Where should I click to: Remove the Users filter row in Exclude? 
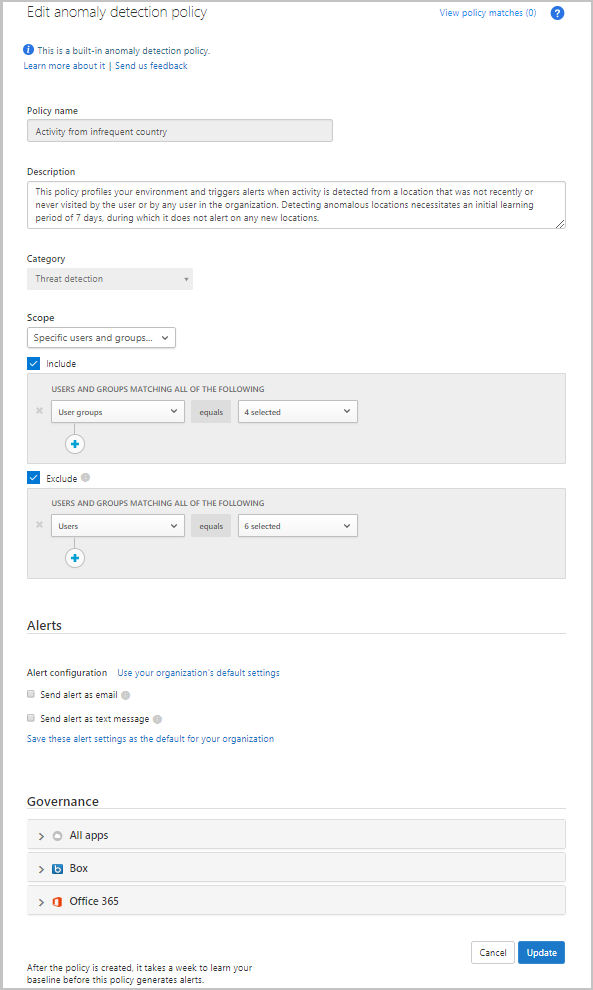[39, 525]
